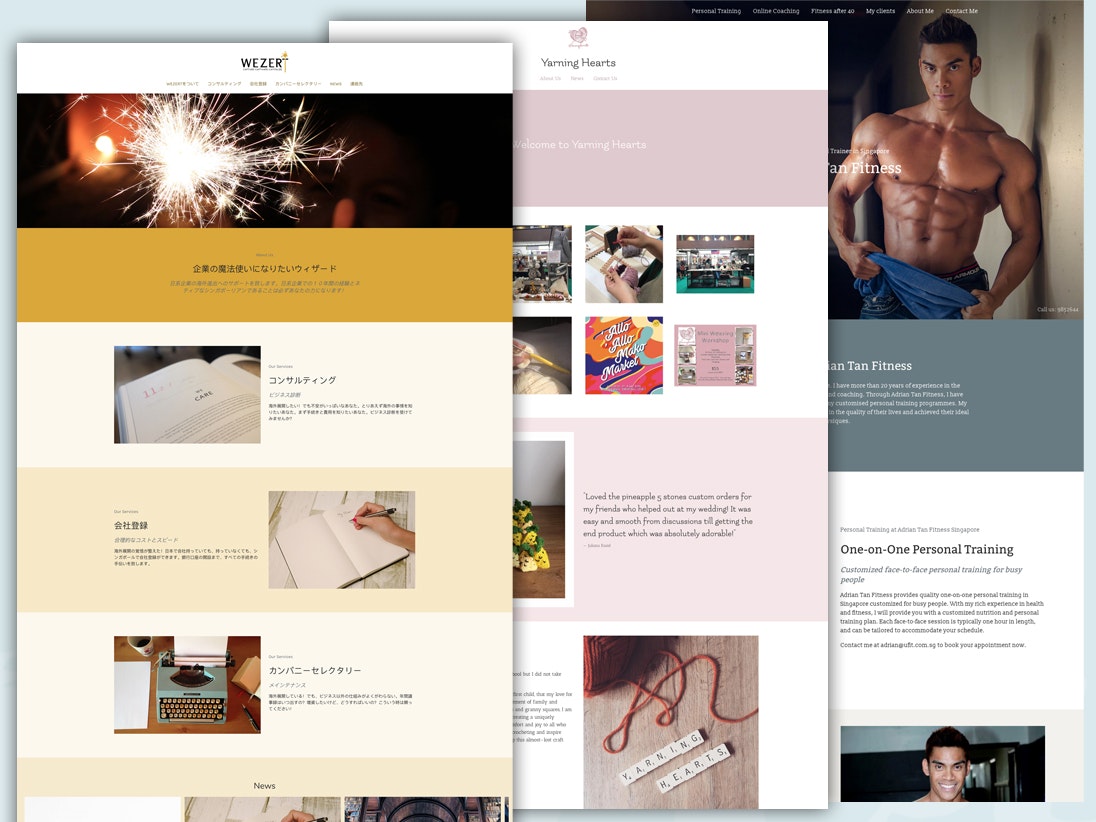Open the pink Mini Weaving Workshop flyer
The height and width of the screenshot is (822, 1096).
click(x=715, y=355)
